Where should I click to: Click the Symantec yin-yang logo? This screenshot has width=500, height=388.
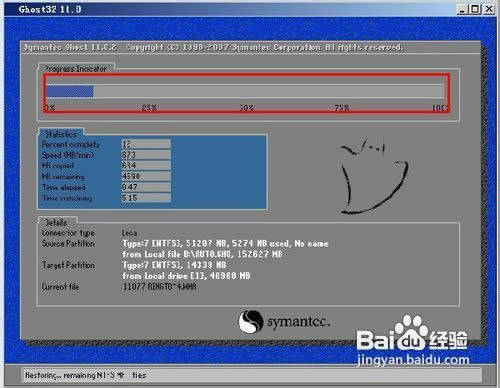(x=251, y=322)
